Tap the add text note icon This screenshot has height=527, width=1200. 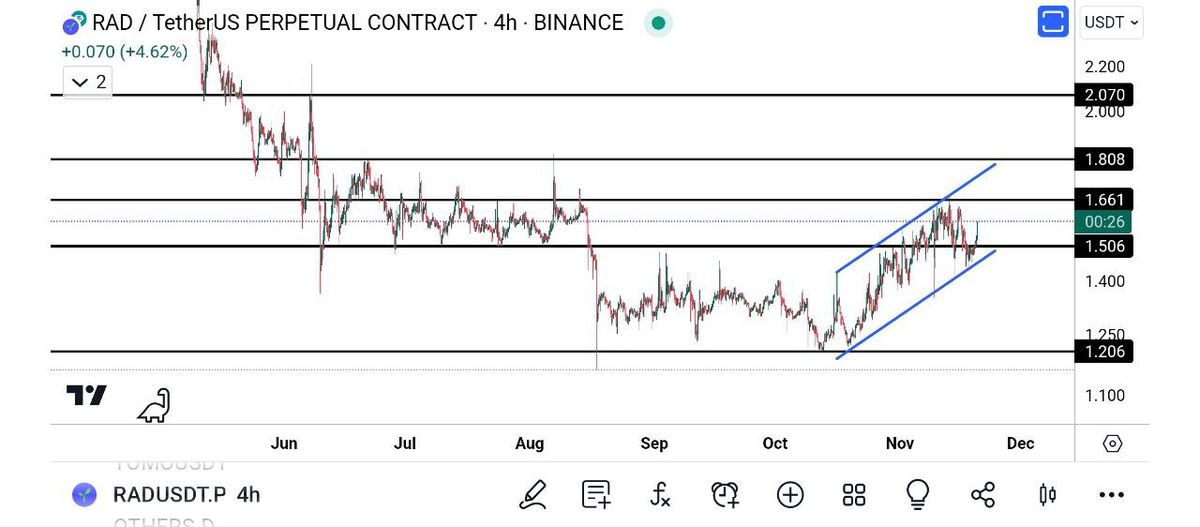click(597, 494)
